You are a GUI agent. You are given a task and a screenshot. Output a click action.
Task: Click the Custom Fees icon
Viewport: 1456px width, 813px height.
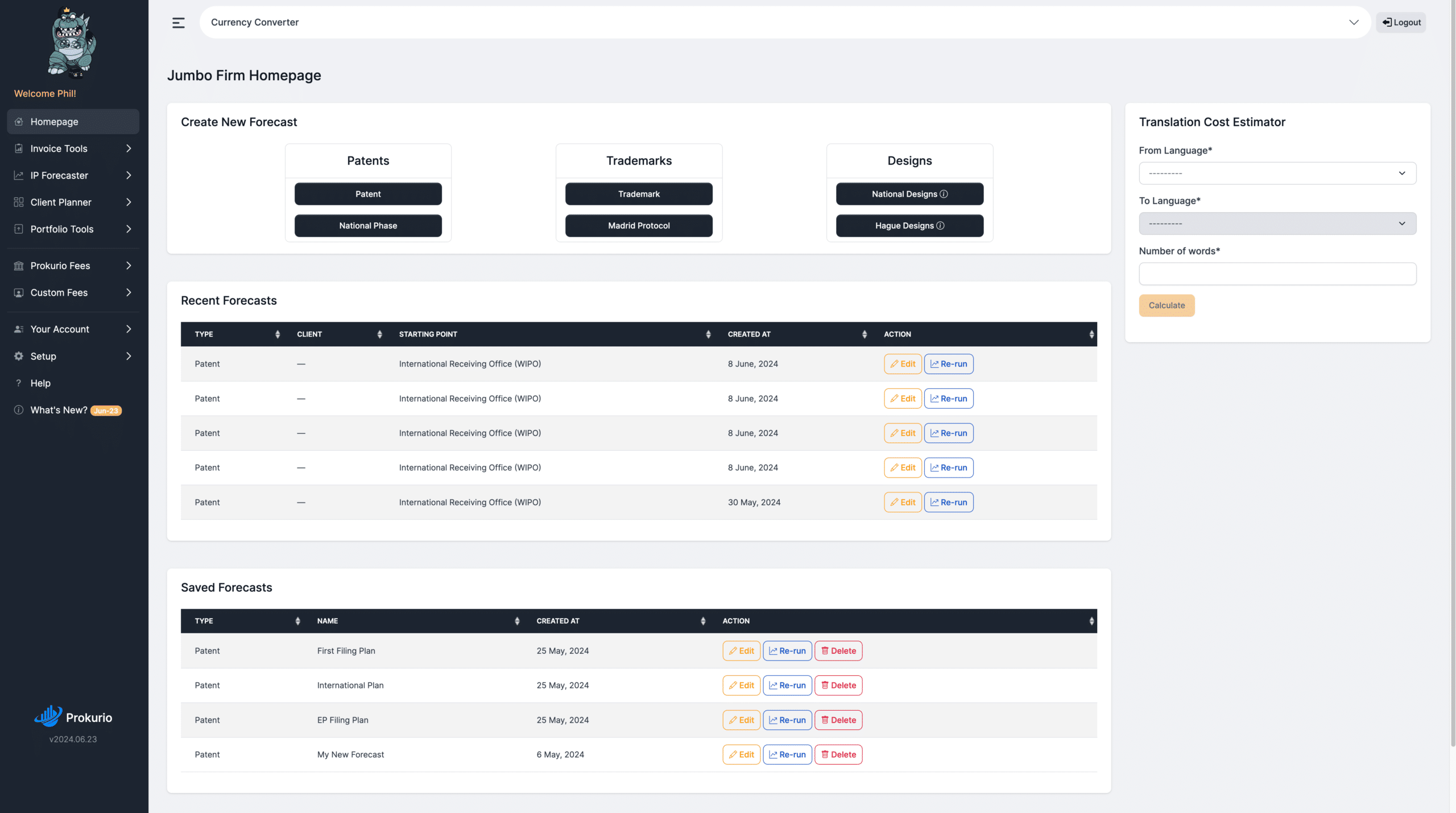[19, 292]
